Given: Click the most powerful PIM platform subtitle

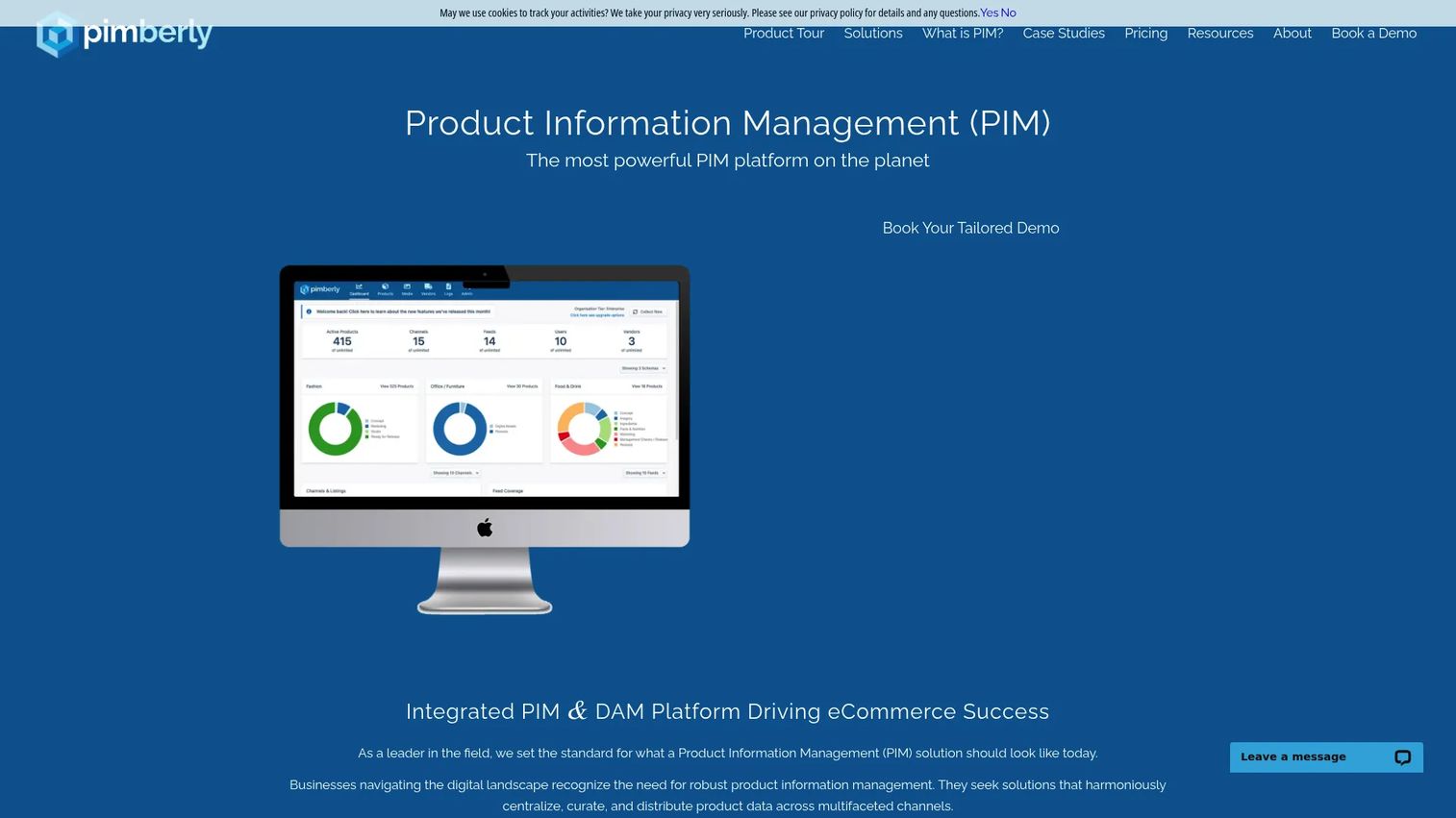Looking at the screenshot, I should tap(728, 161).
